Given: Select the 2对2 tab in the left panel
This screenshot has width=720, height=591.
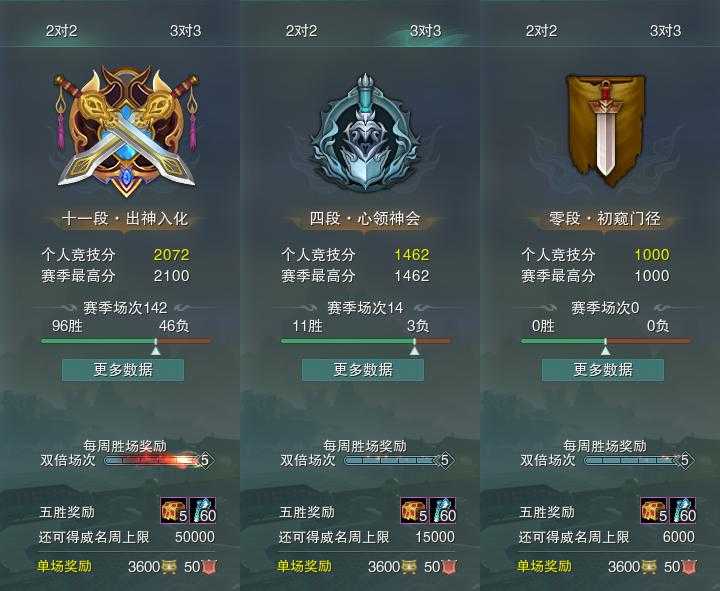Looking at the screenshot, I should pyautogui.click(x=62, y=31).
